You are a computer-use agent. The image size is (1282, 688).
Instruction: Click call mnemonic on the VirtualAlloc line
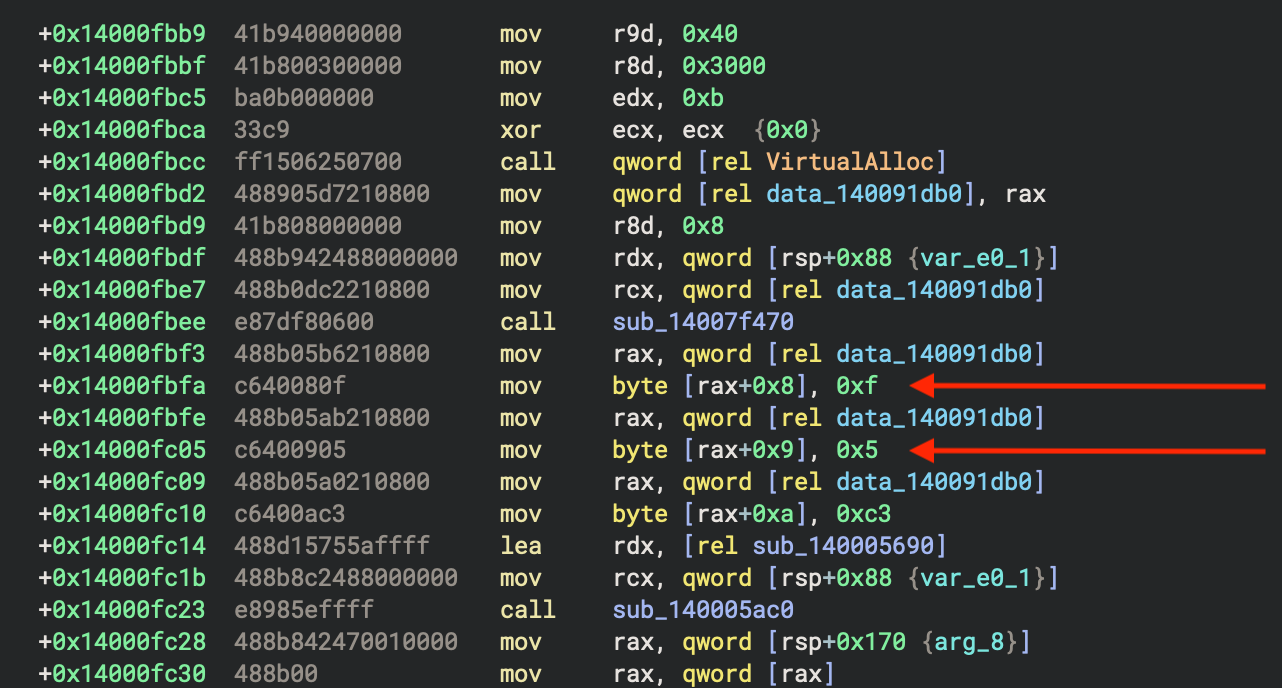click(527, 162)
